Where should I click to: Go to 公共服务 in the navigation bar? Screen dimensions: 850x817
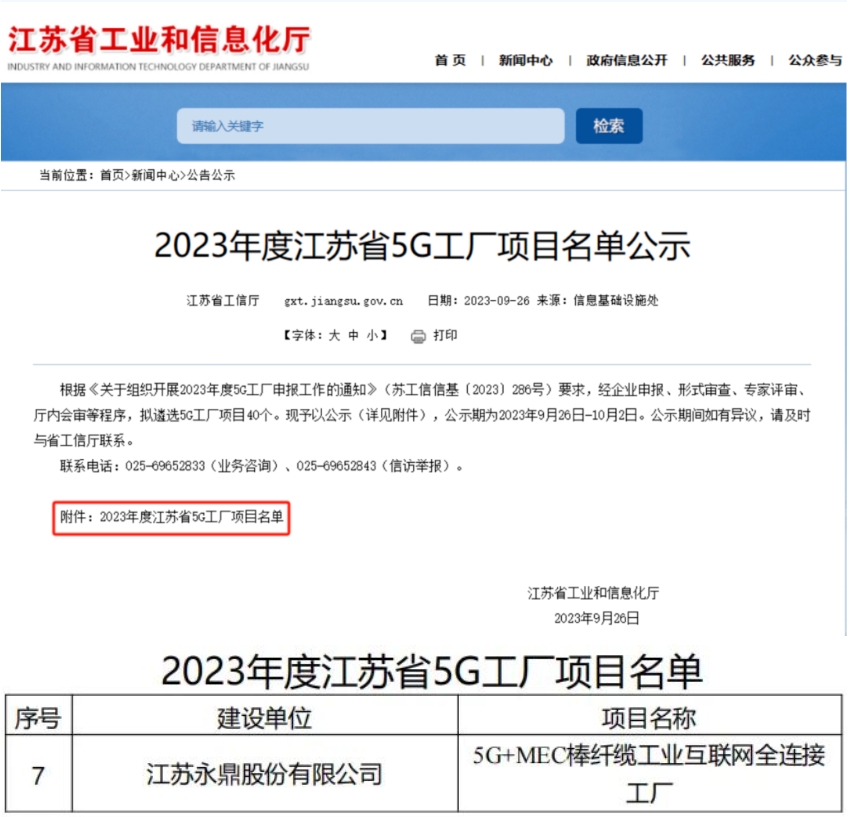728,60
